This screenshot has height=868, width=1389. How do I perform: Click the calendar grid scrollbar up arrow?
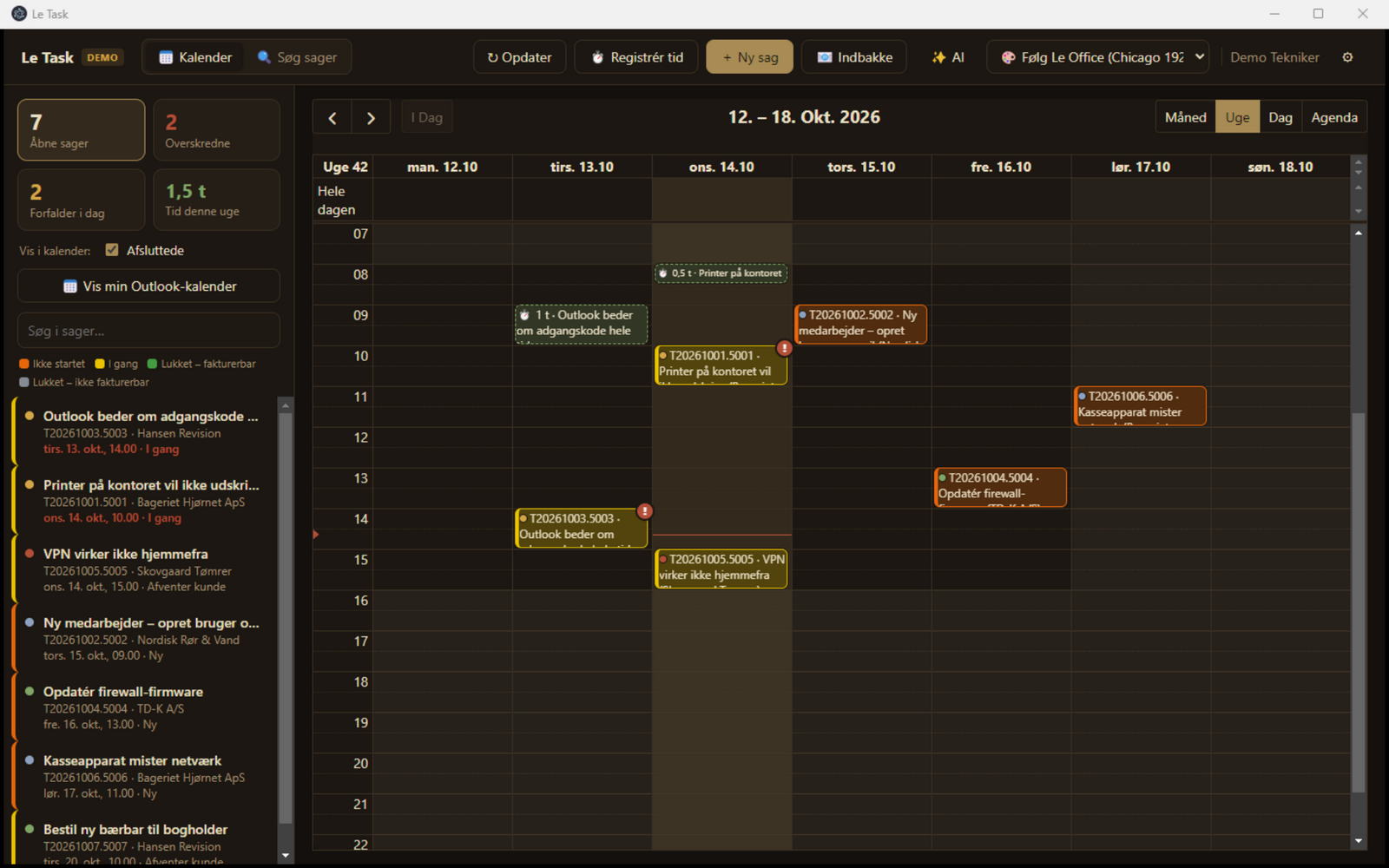pos(1359,233)
